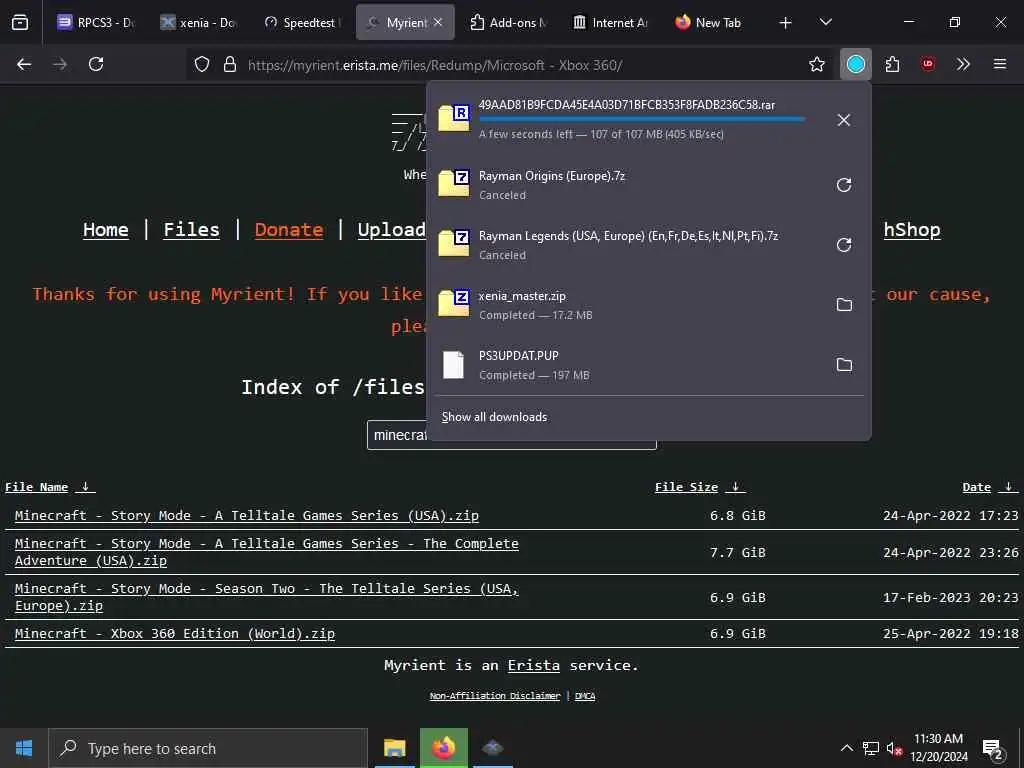Switch to the xenia tab
This screenshot has width=1024, height=768.
click(199, 22)
